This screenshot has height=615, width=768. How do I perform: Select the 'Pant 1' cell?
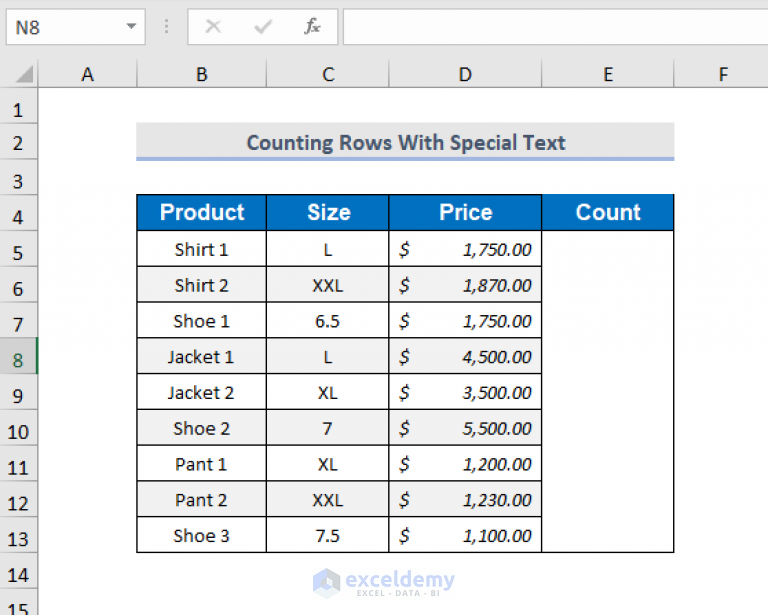click(x=201, y=463)
